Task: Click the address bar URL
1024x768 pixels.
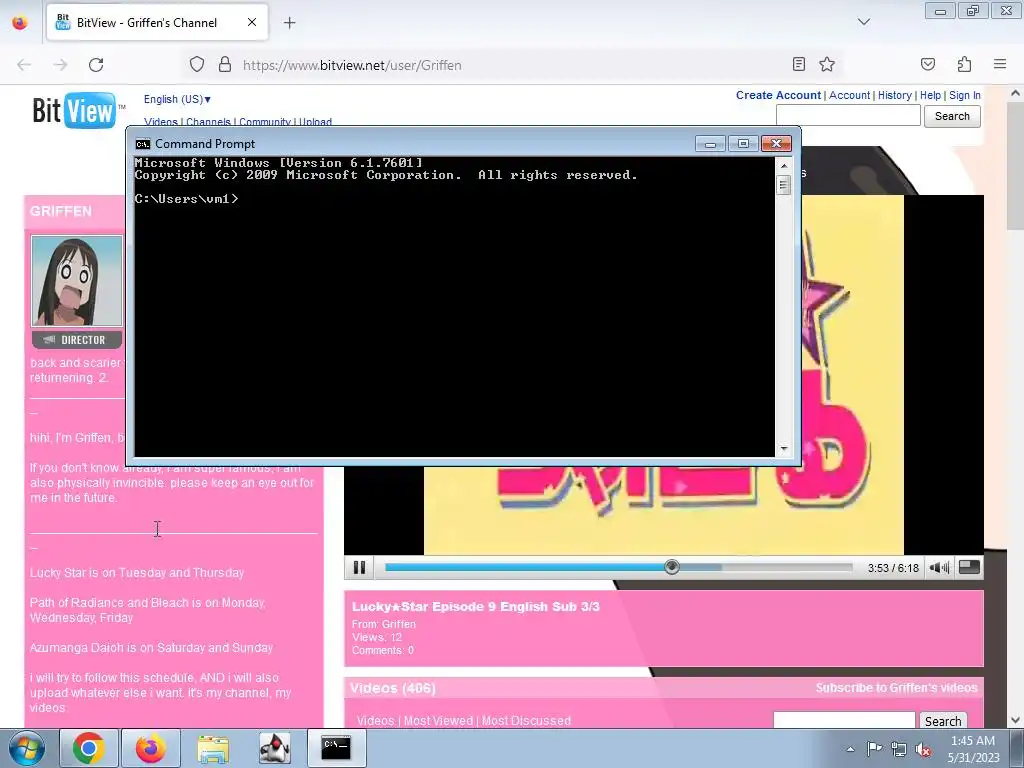Action: 352,65
